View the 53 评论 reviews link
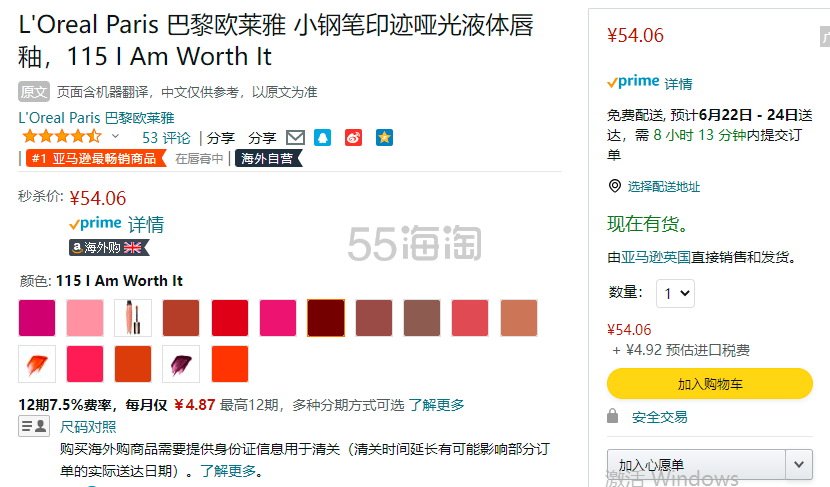This screenshot has width=830, height=487. tap(166, 138)
